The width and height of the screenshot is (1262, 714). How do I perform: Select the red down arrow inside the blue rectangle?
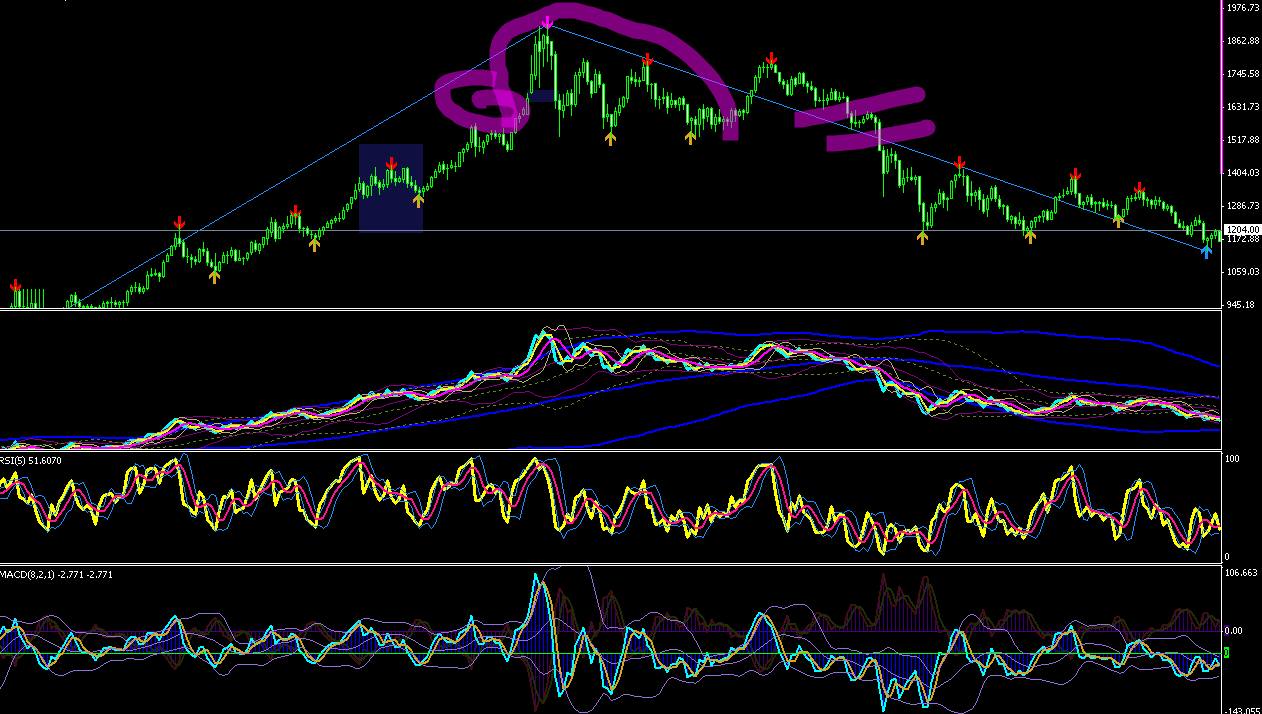coord(391,164)
